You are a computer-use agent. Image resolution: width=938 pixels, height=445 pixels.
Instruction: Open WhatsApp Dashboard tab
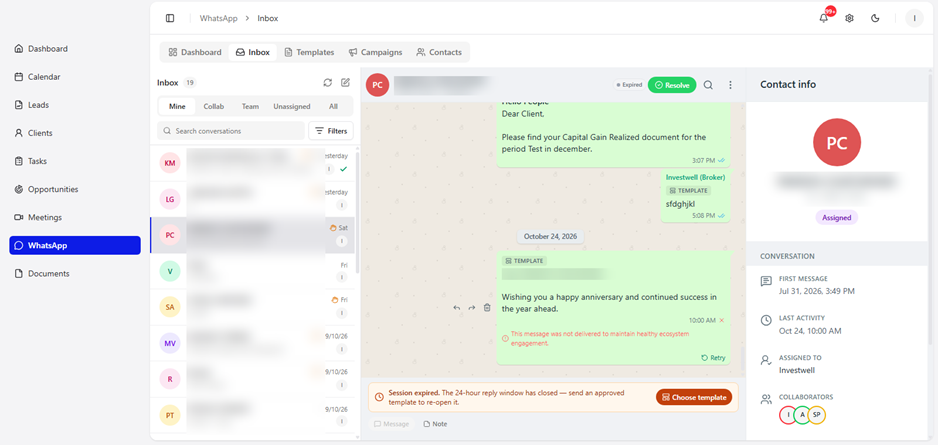pos(195,52)
